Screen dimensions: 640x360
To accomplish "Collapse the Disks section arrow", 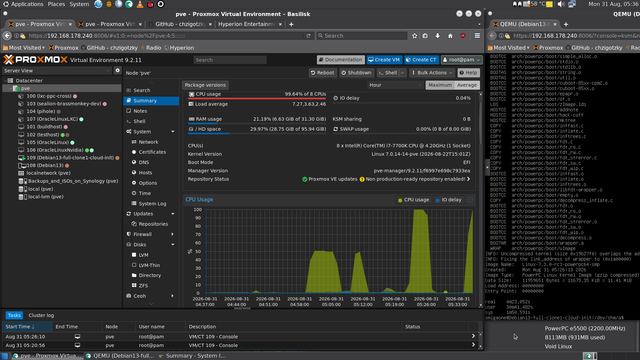I will 173,244.
